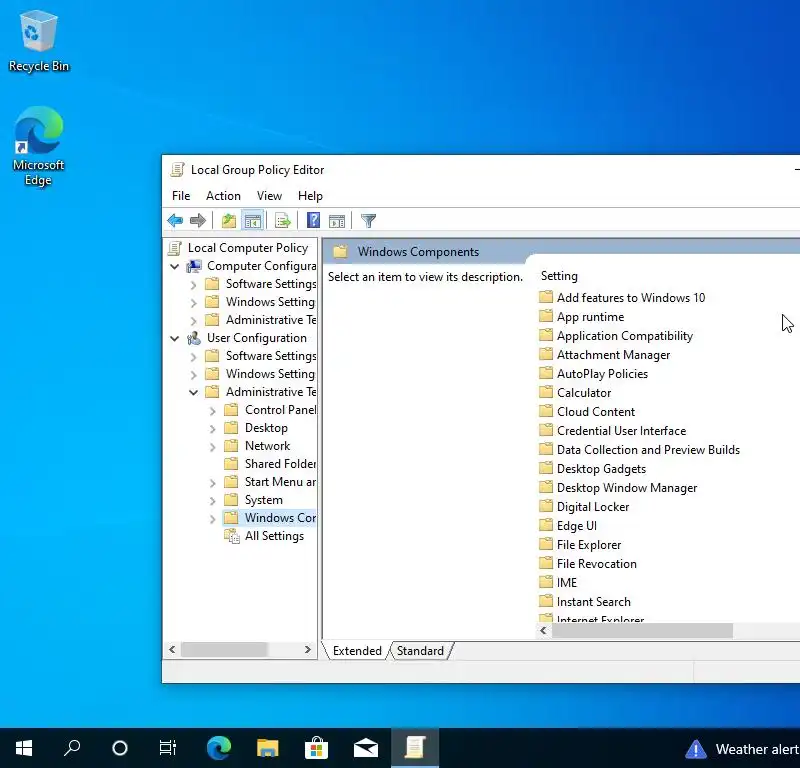Click the tree pane scroll-right arrow

pyautogui.click(x=308, y=650)
